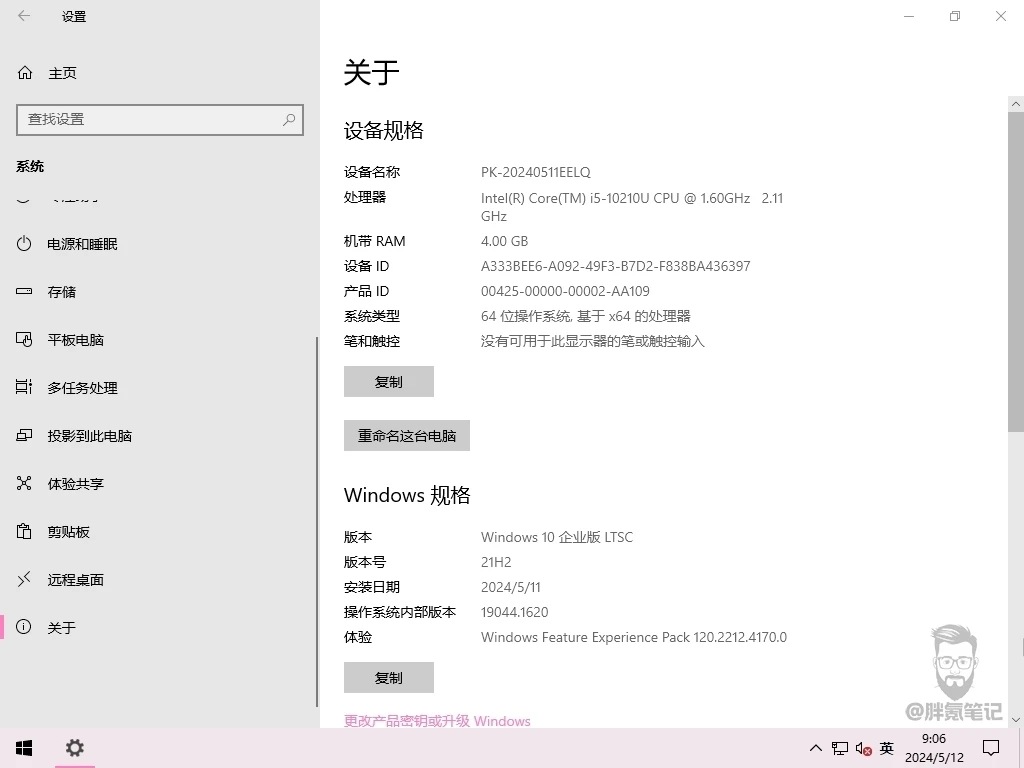Click the sidebar scrollbar
The width and height of the screenshot is (1024, 768).
(x=317, y=521)
